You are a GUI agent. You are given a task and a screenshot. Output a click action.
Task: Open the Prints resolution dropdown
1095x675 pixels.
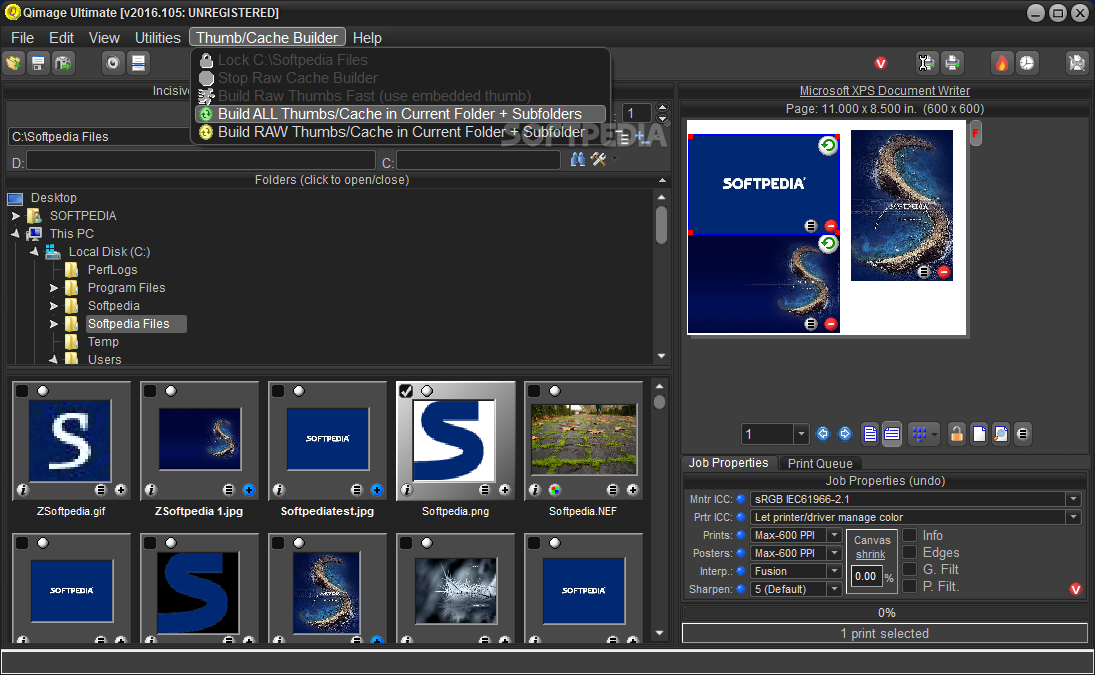point(834,535)
